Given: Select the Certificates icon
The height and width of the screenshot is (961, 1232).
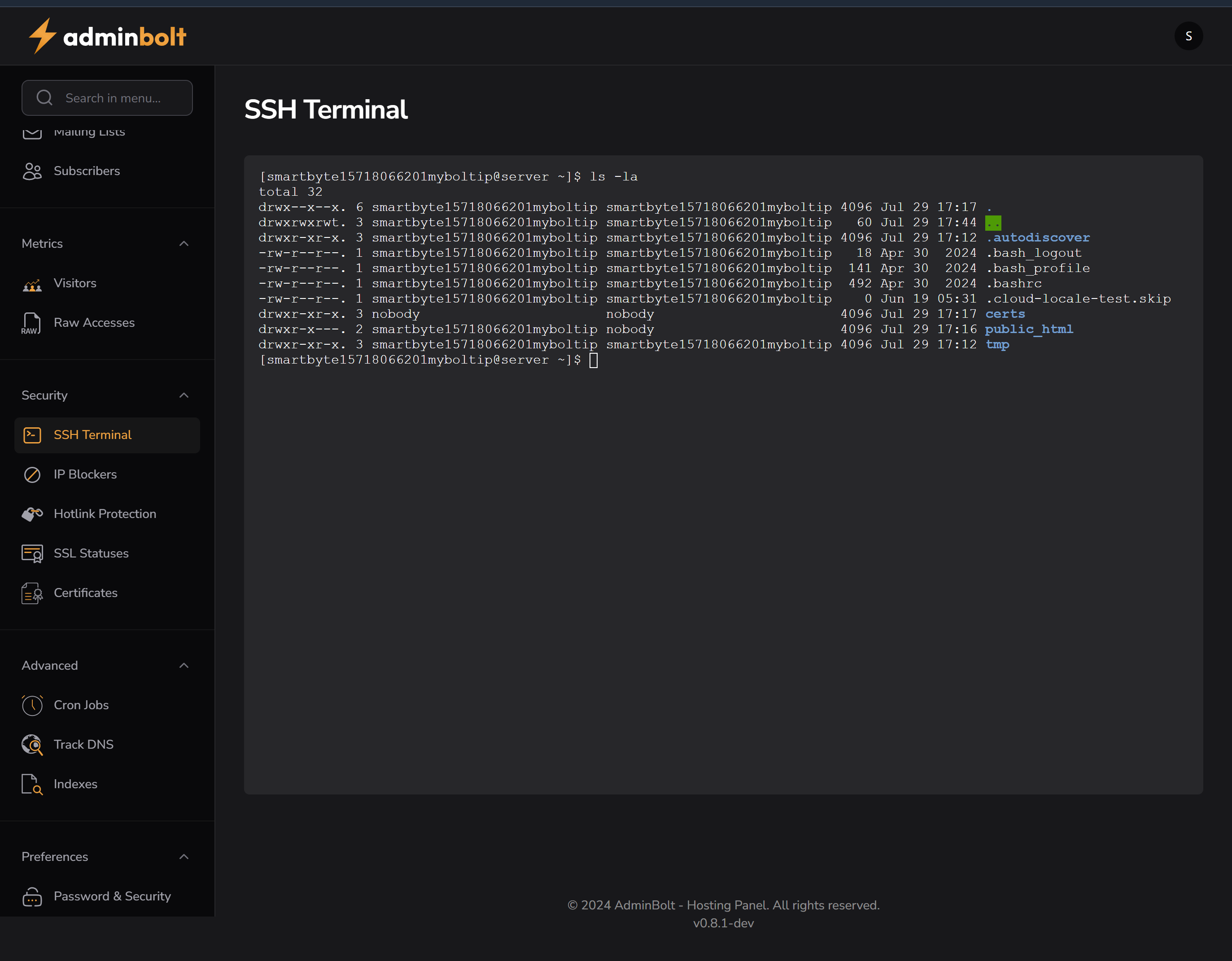Looking at the screenshot, I should pyautogui.click(x=32, y=593).
